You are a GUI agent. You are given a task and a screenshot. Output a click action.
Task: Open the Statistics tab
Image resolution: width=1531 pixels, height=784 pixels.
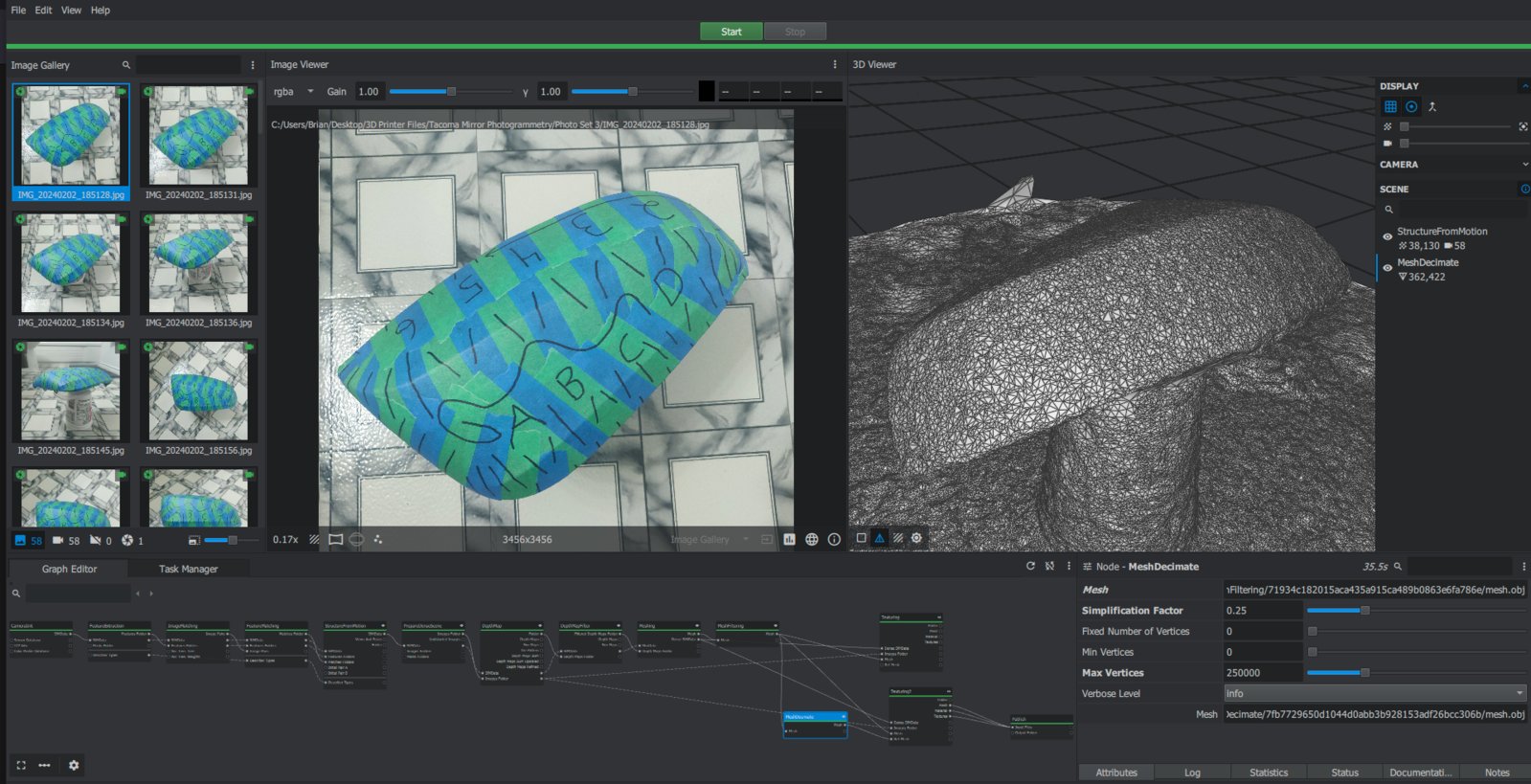pyautogui.click(x=1269, y=773)
